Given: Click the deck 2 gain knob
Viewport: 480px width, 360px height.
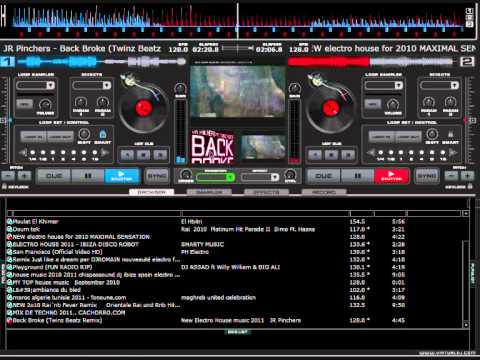Looking at the screenshot, I should pos(294,89).
